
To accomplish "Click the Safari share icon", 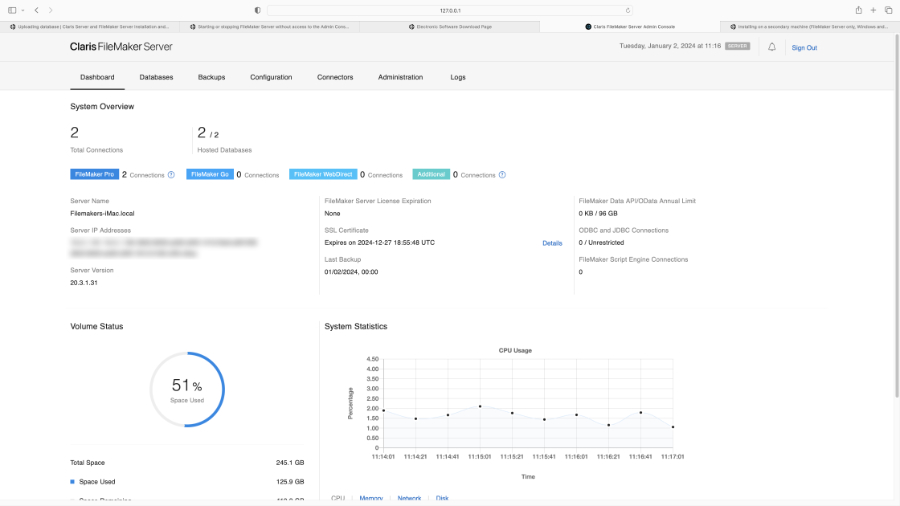I will click(x=858, y=10).
